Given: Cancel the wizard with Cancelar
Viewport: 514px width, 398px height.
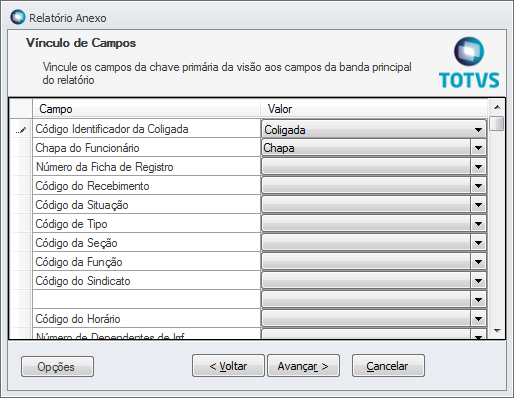Looking at the screenshot, I should (x=388, y=366).
